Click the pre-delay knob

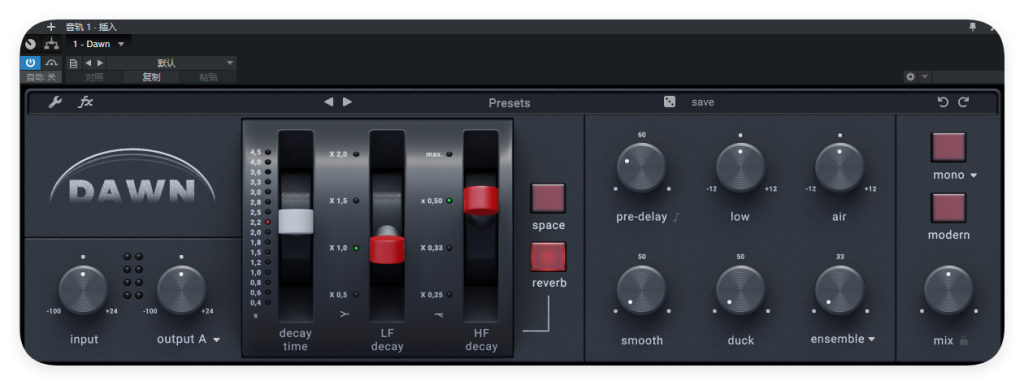click(641, 168)
